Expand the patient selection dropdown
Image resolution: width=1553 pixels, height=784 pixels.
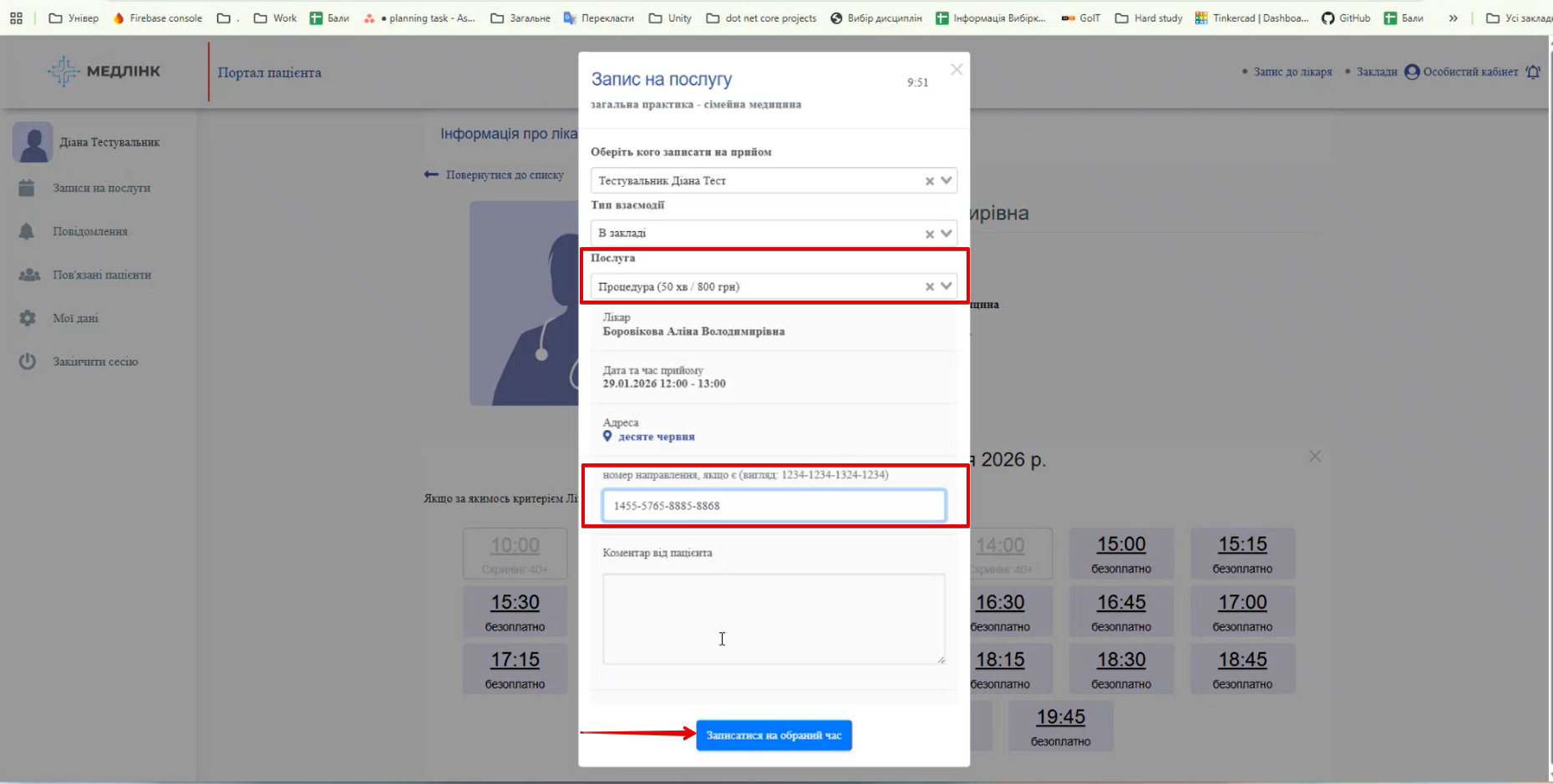[947, 180]
